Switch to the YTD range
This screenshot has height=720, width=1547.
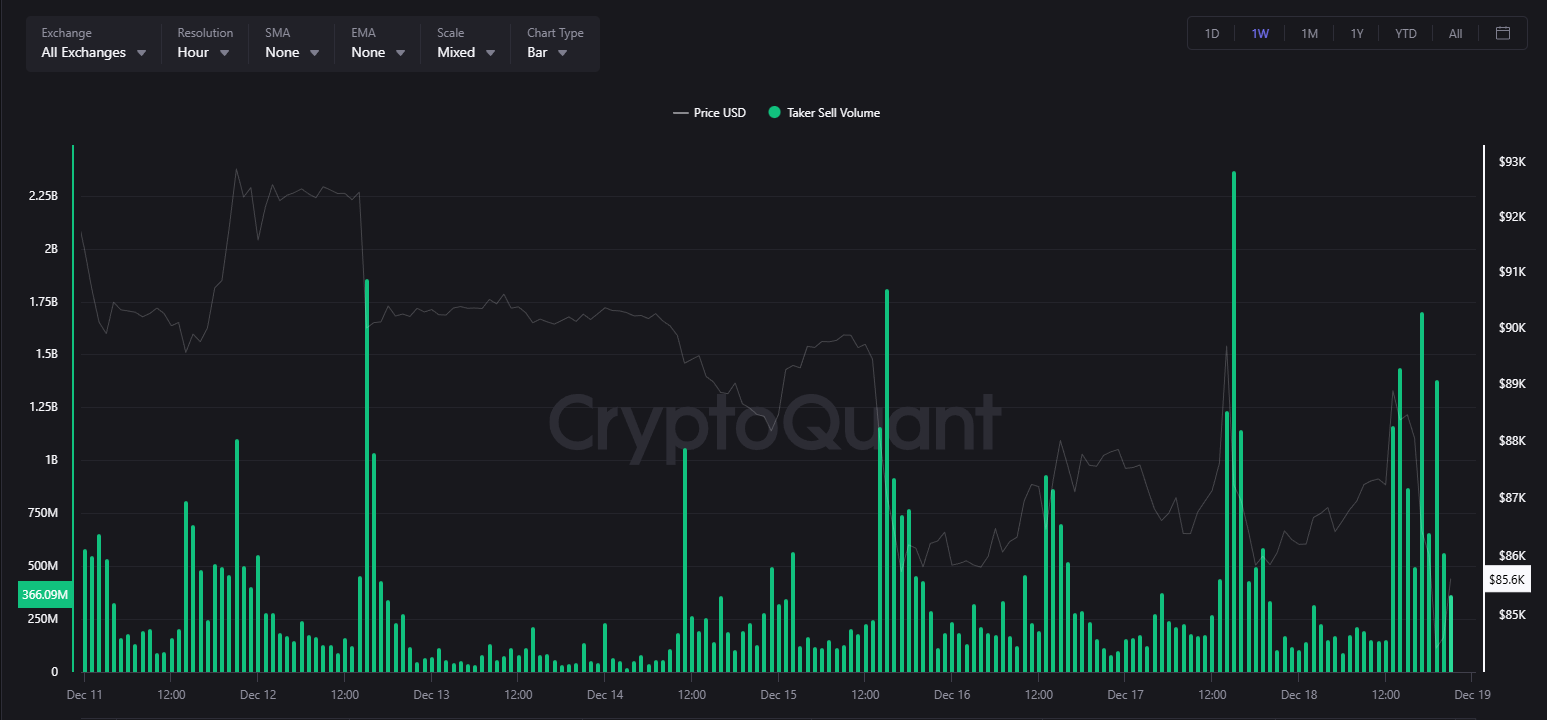tap(1405, 32)
